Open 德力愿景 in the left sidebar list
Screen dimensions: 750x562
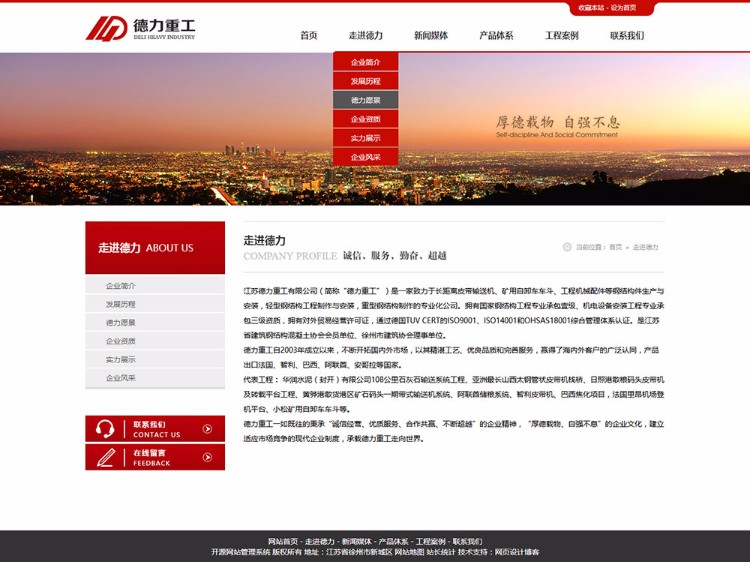(155, 322)
